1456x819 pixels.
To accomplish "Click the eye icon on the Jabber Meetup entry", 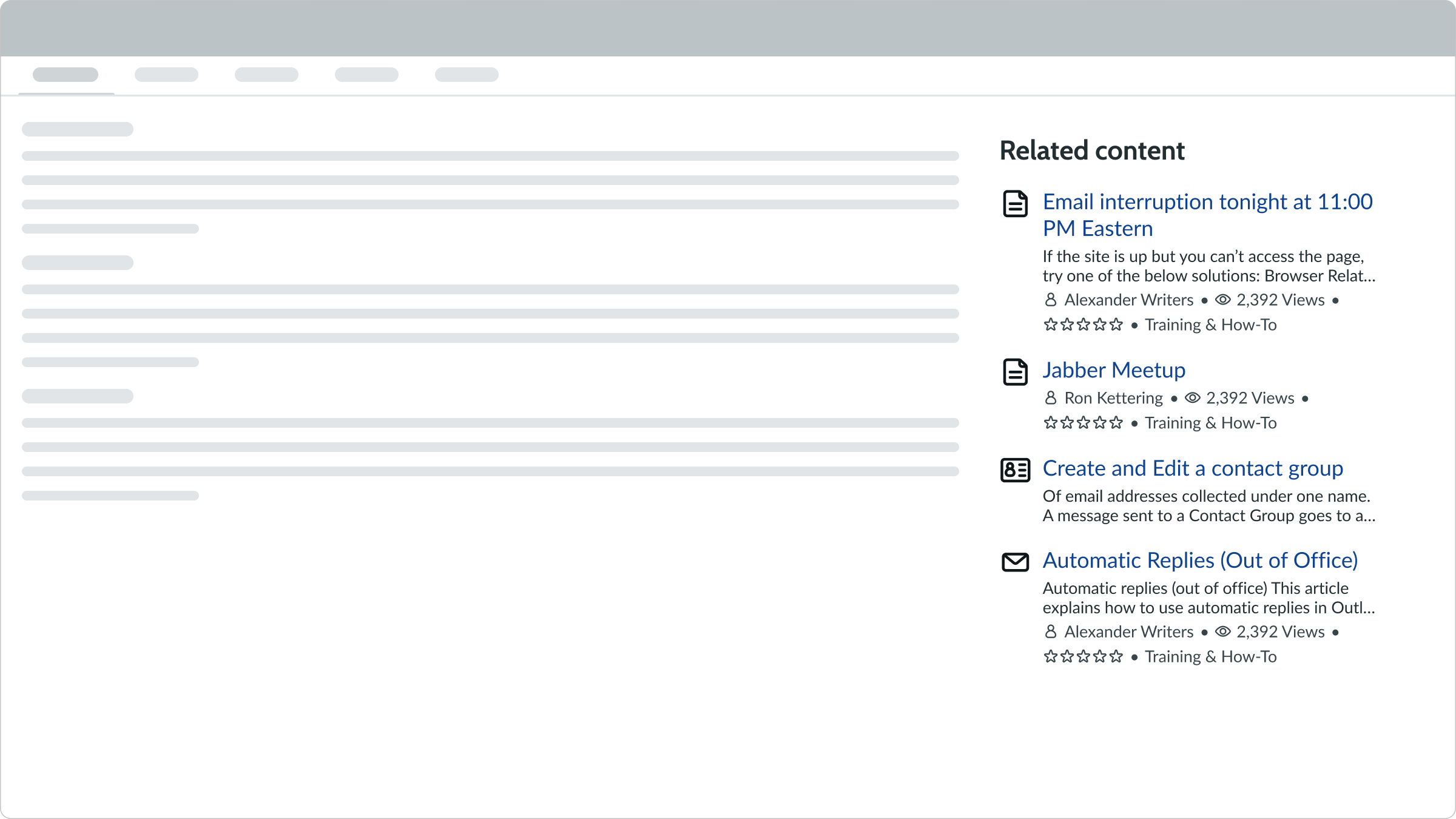I will point(1192,398).
